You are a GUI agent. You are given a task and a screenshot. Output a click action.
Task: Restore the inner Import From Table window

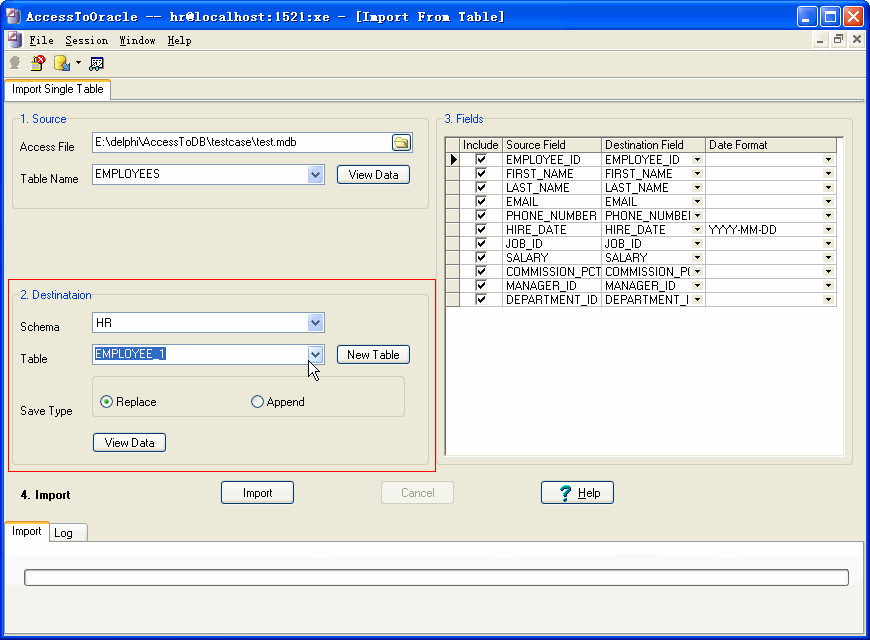pos(838,39)
